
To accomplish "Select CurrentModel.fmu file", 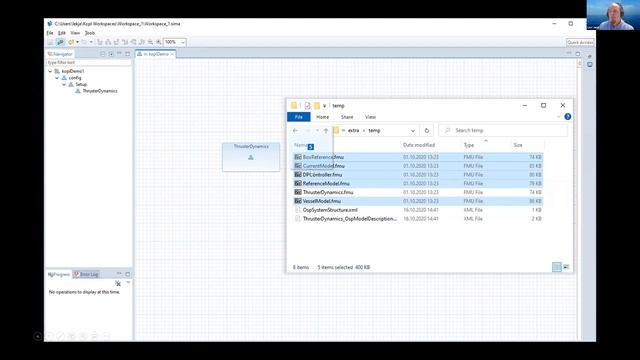I will coord(418,166).
